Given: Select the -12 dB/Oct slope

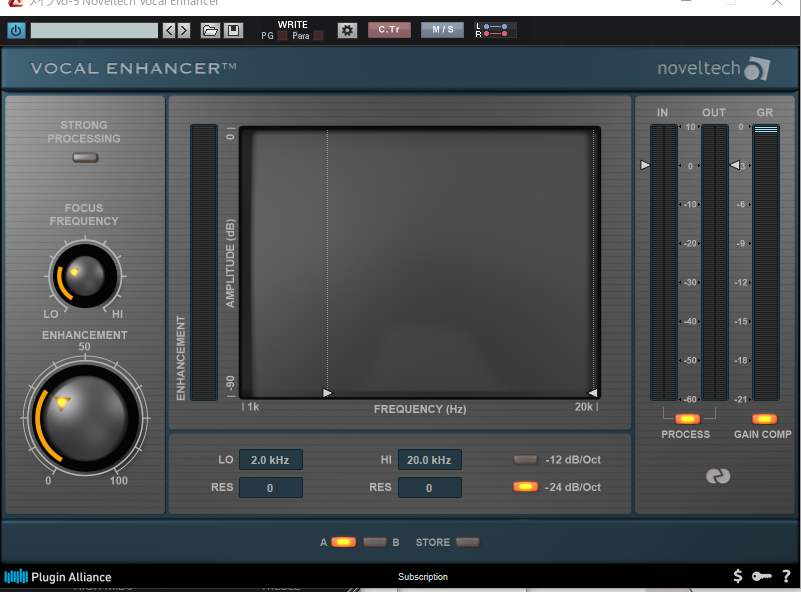Looking at the screenshot, I should [x=526, y=460].
